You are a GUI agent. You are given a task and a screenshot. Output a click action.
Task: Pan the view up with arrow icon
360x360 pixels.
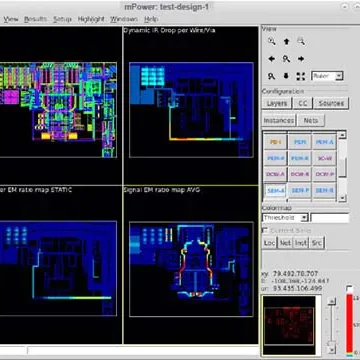pyautogui.click(x=286, y=41)
